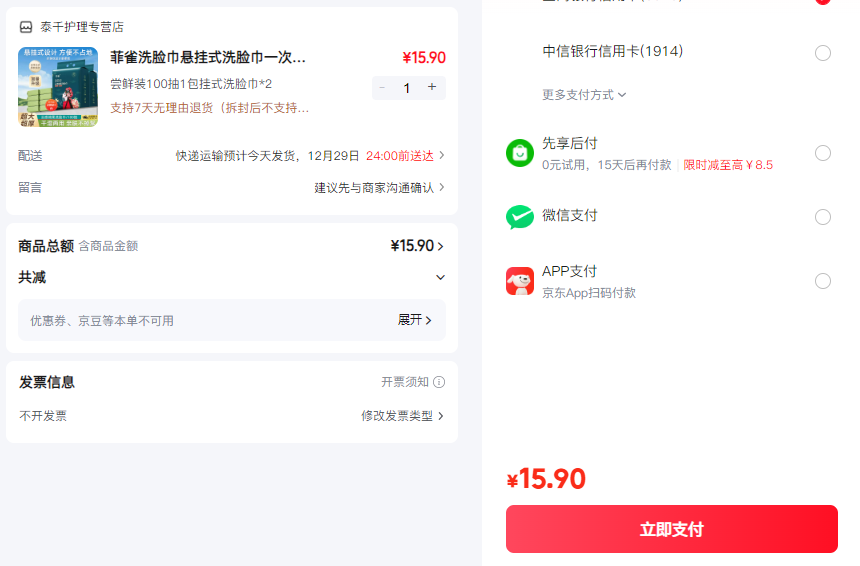Open delivery time details under 配送
The height and width of the screenshot is (566, 860).
click(x=310, y=156)
